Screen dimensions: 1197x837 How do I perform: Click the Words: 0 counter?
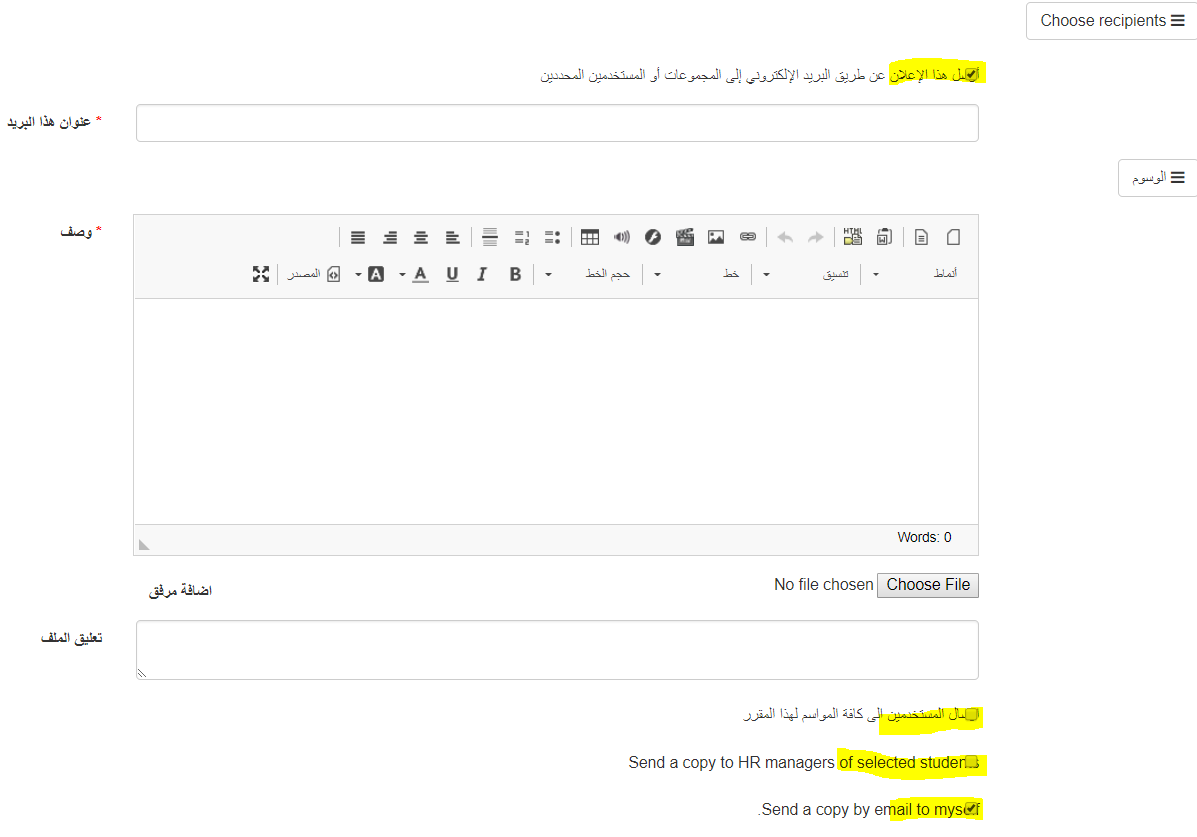pos(924,538)
